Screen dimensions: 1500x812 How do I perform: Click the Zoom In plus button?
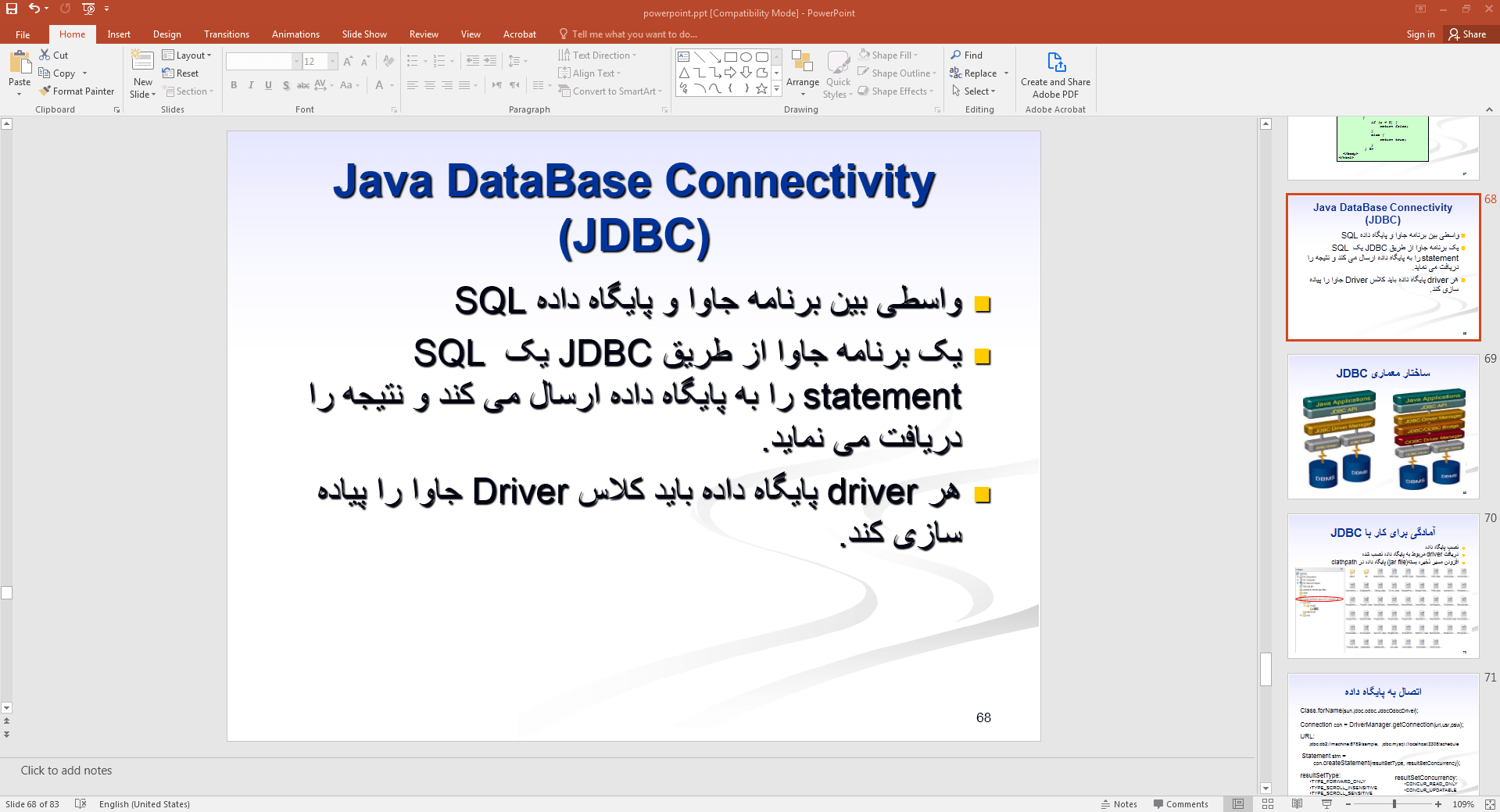pos(1438,804)
